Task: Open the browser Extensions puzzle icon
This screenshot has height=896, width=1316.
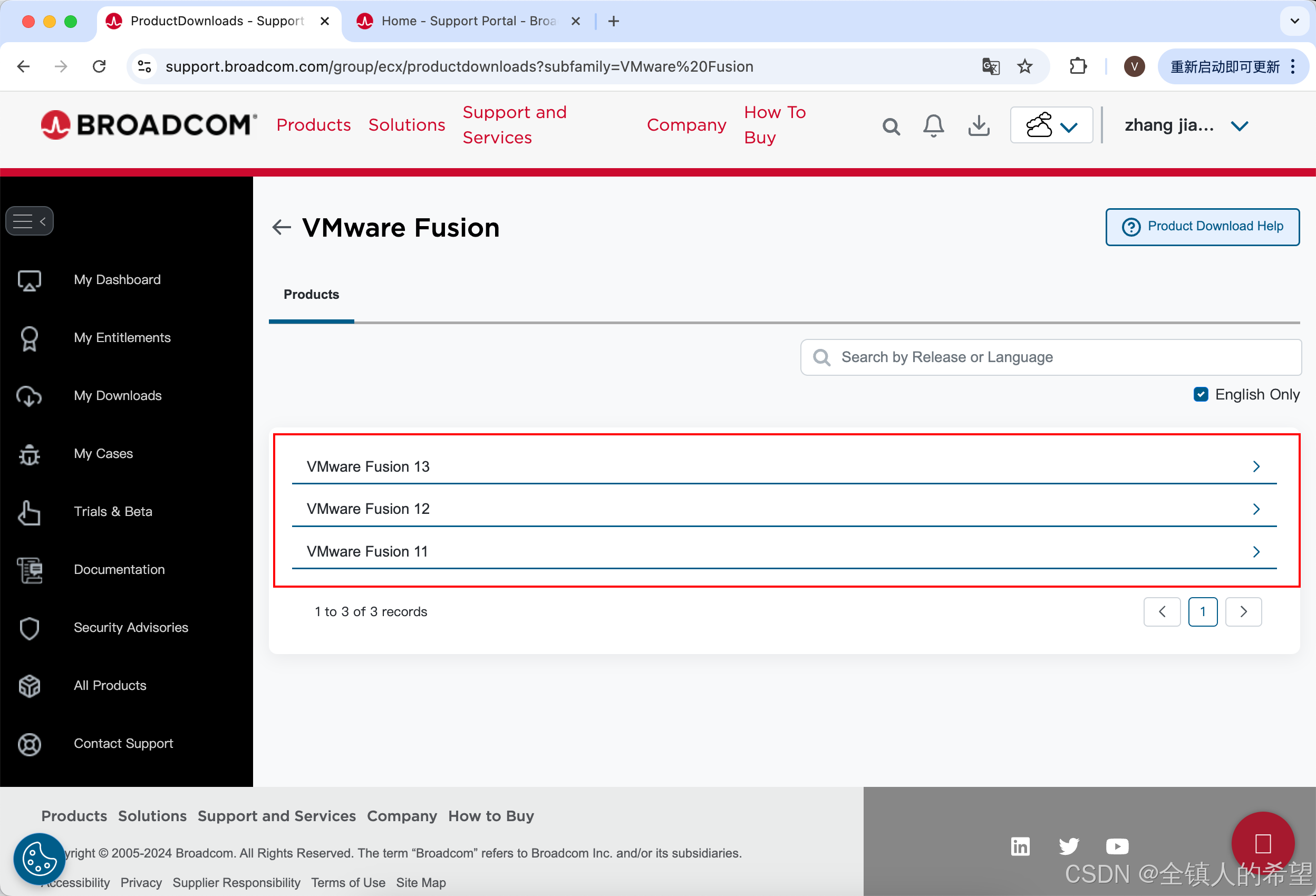Action: pos(1078,66)
